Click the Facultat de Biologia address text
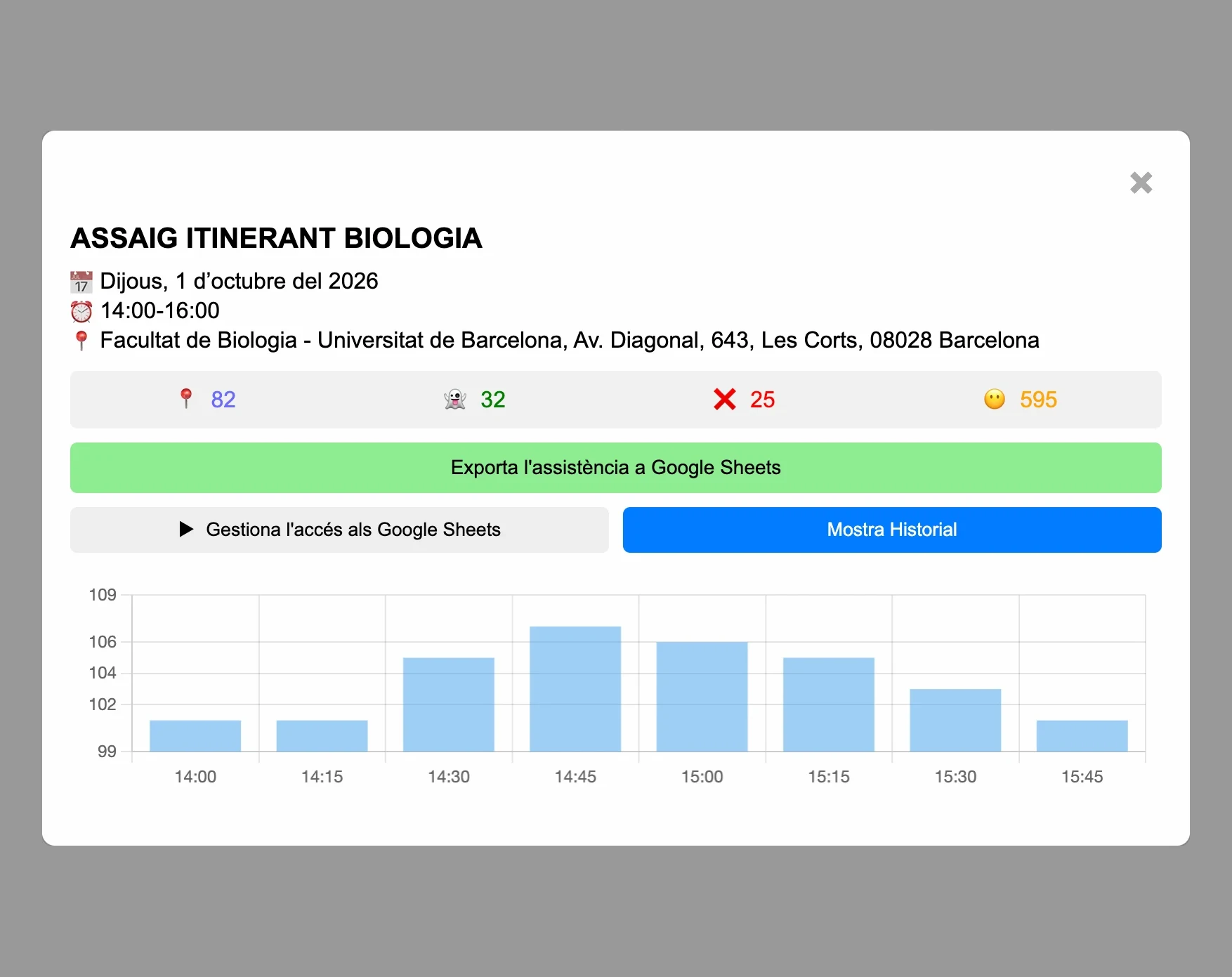Viewport: 1232px width, 977px height. coord(569,340)
